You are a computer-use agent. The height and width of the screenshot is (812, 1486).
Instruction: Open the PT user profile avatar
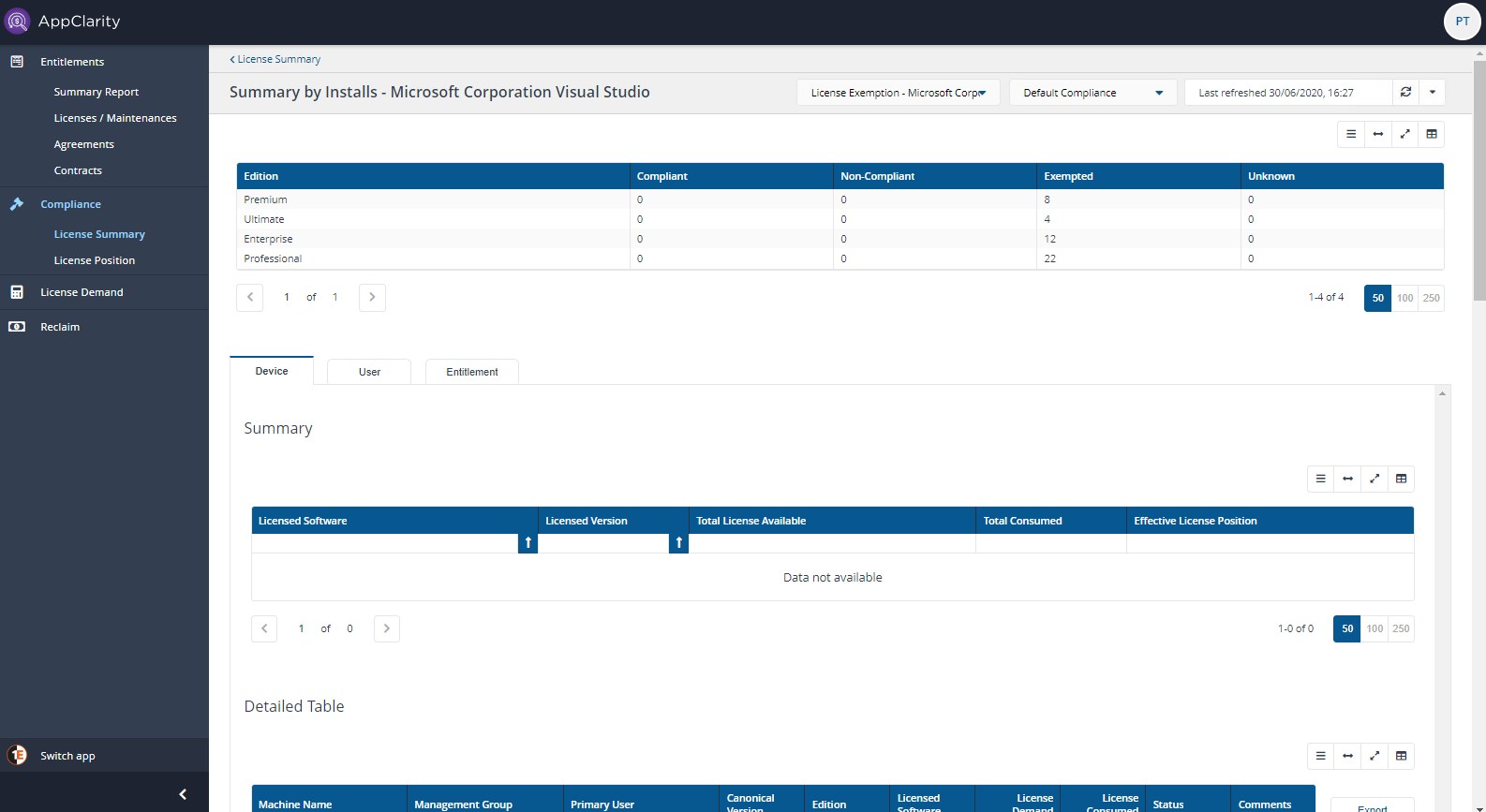click(1462, 22)
